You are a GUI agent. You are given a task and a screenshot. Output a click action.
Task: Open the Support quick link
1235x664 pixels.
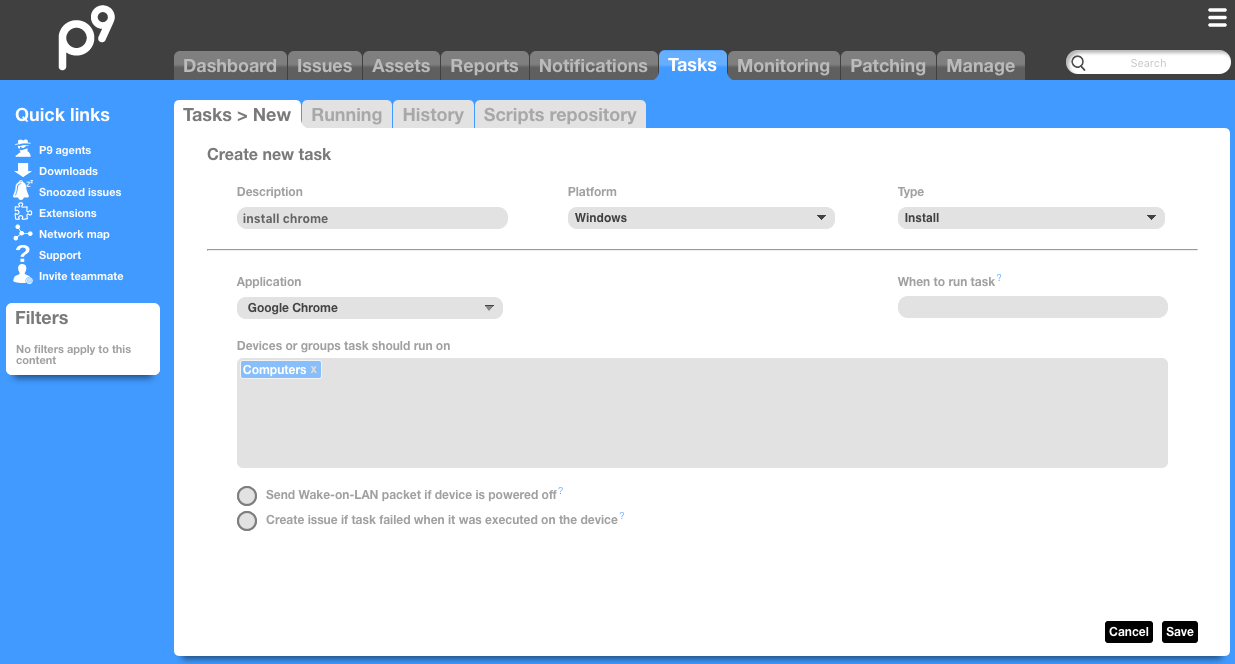click(x=60, y=255)
